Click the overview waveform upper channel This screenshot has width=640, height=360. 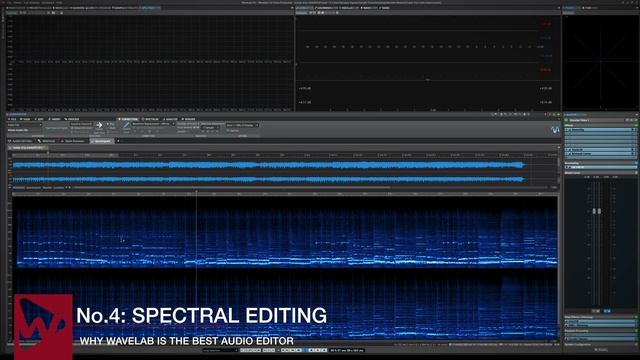269,165
